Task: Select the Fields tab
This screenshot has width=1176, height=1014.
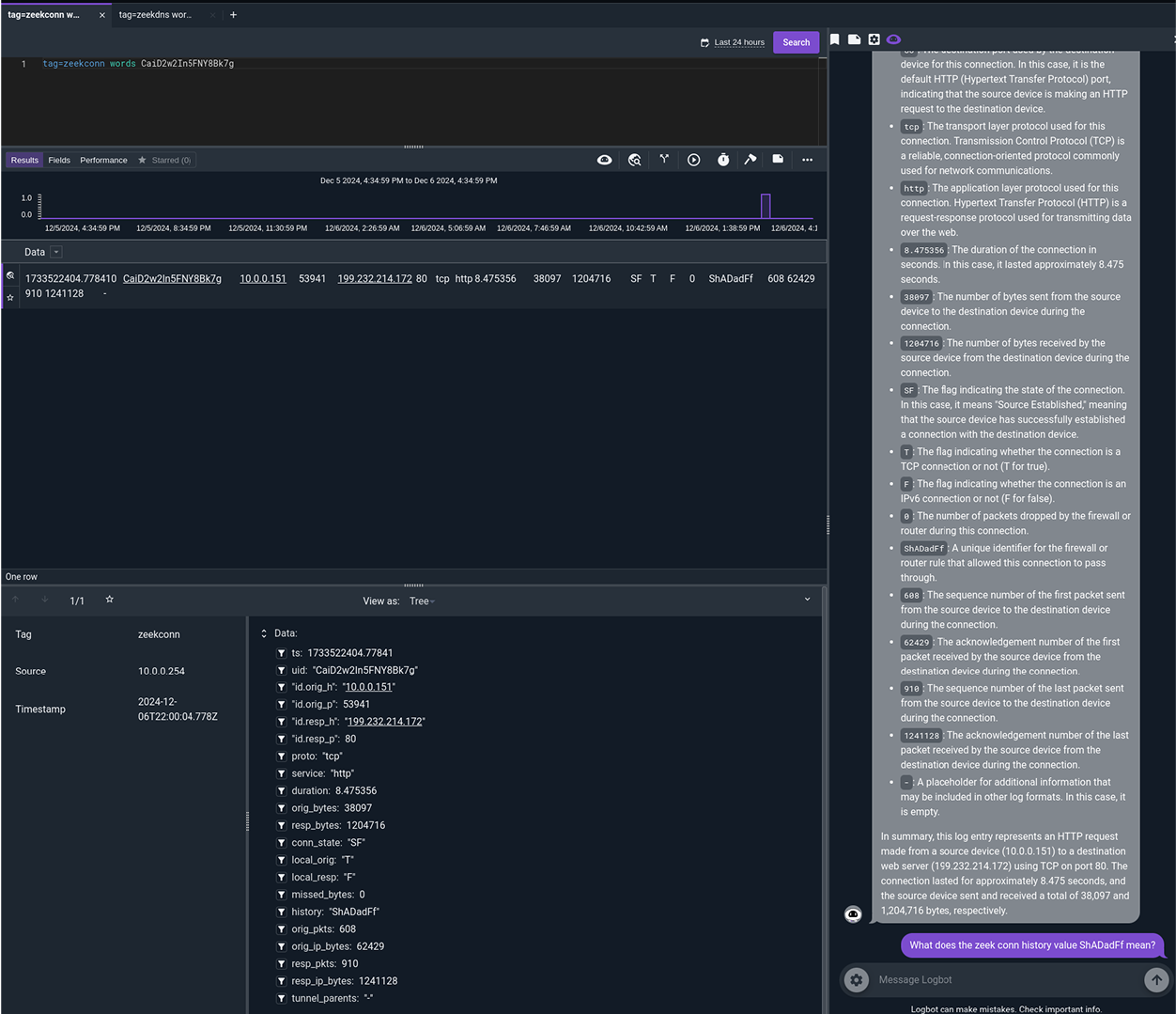Action: tap(59, 161)
